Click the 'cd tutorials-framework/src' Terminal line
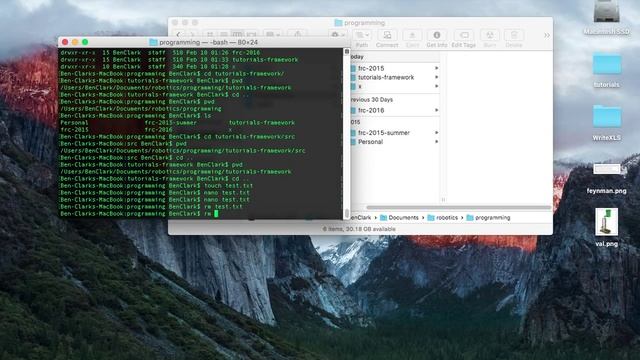 (x=178, y=137)
